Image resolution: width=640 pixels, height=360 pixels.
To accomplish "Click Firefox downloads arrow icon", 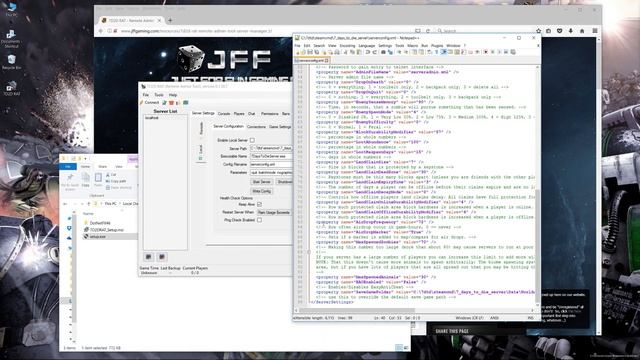I will coord(571,31).
